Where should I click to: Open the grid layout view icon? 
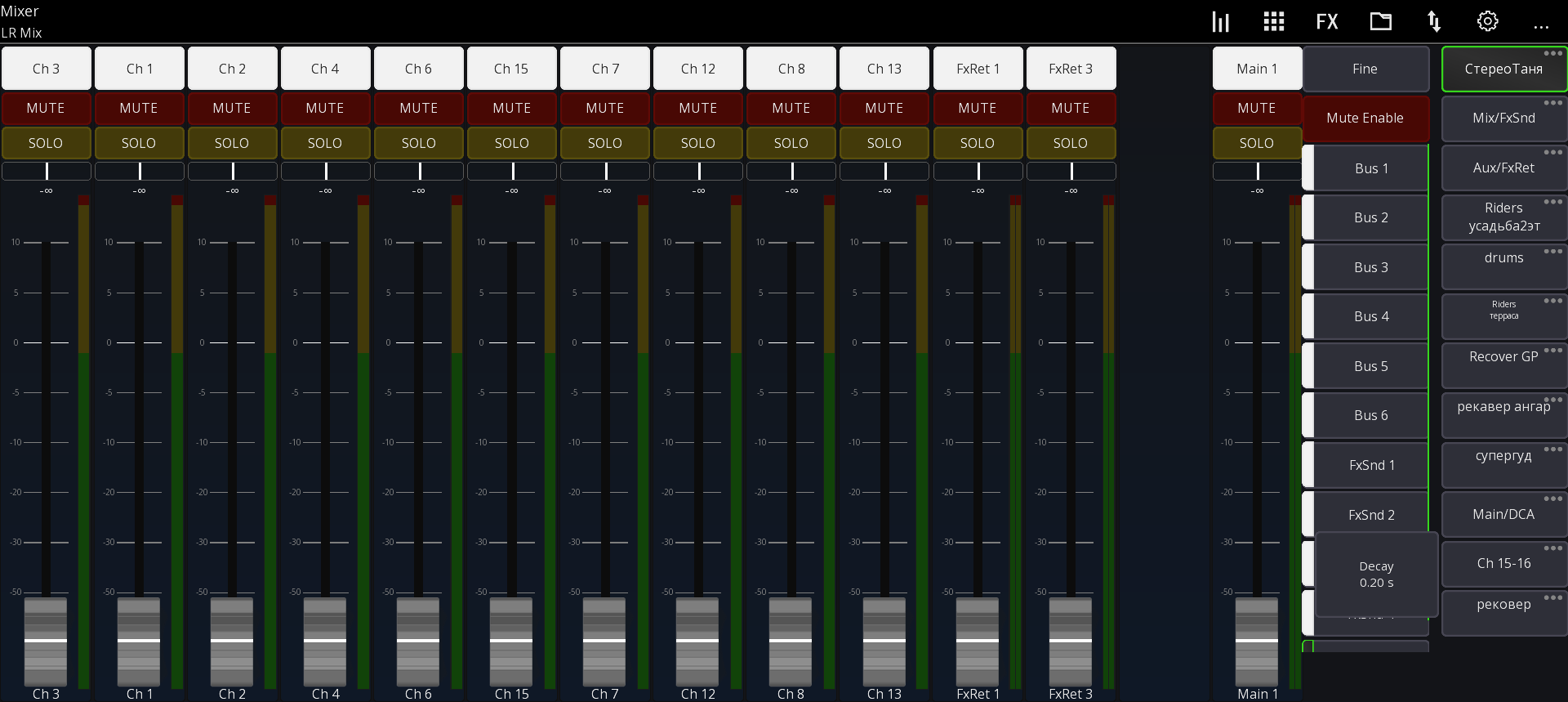1274,22
